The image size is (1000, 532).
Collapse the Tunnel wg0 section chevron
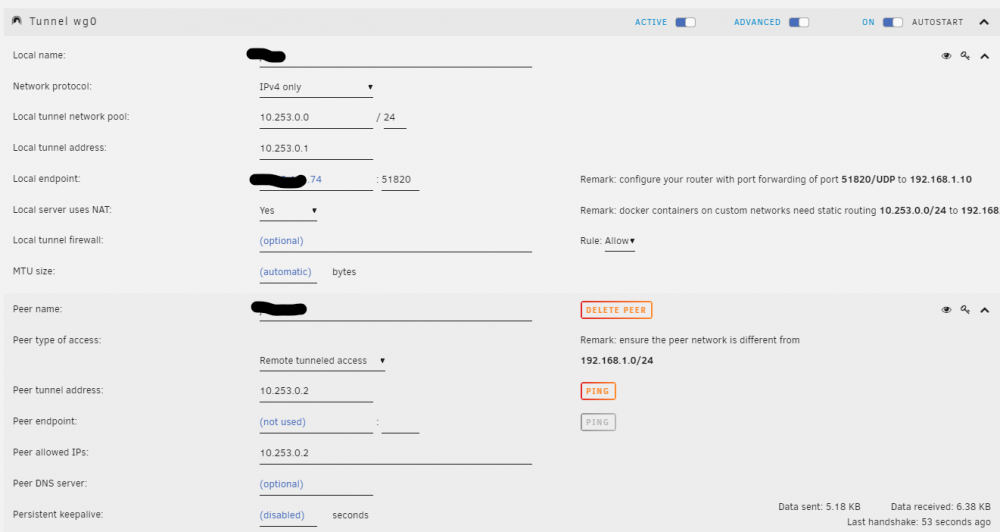pos(984,22)
